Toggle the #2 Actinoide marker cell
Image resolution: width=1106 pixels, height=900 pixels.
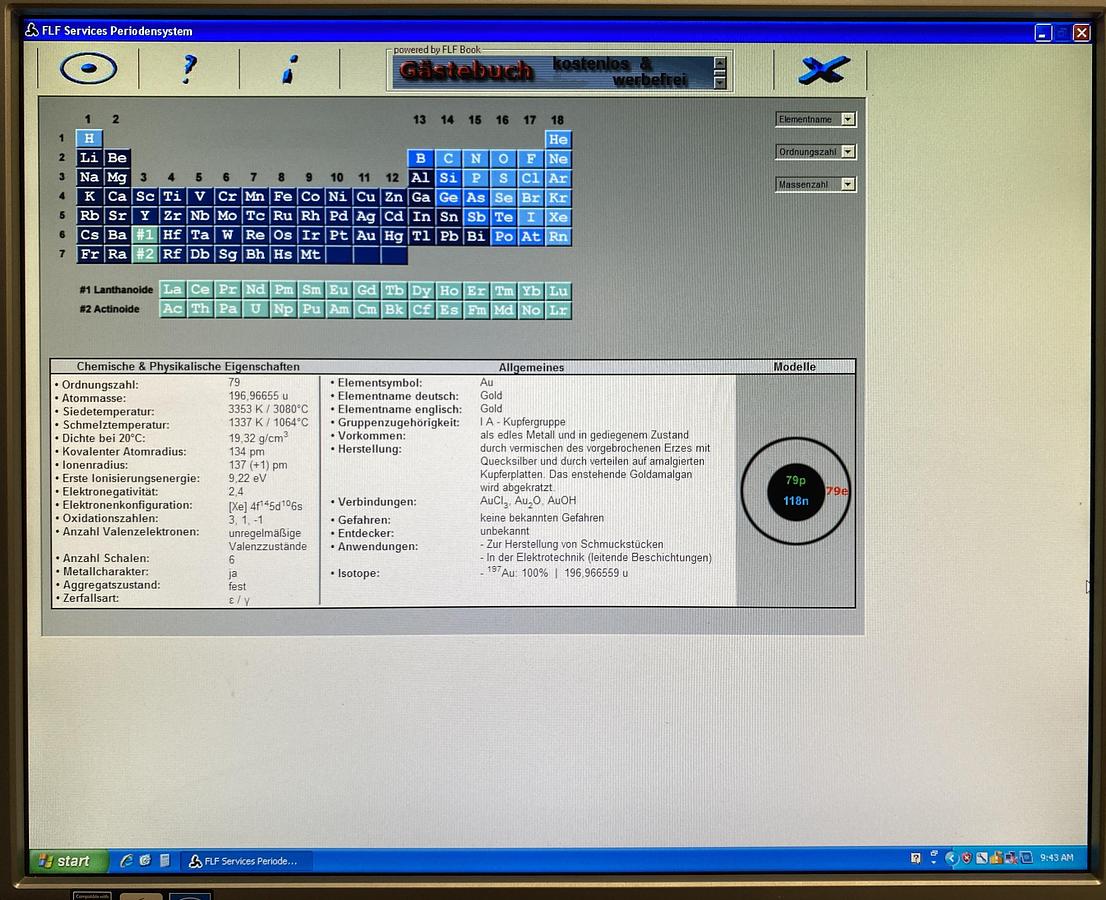[143, 255]
